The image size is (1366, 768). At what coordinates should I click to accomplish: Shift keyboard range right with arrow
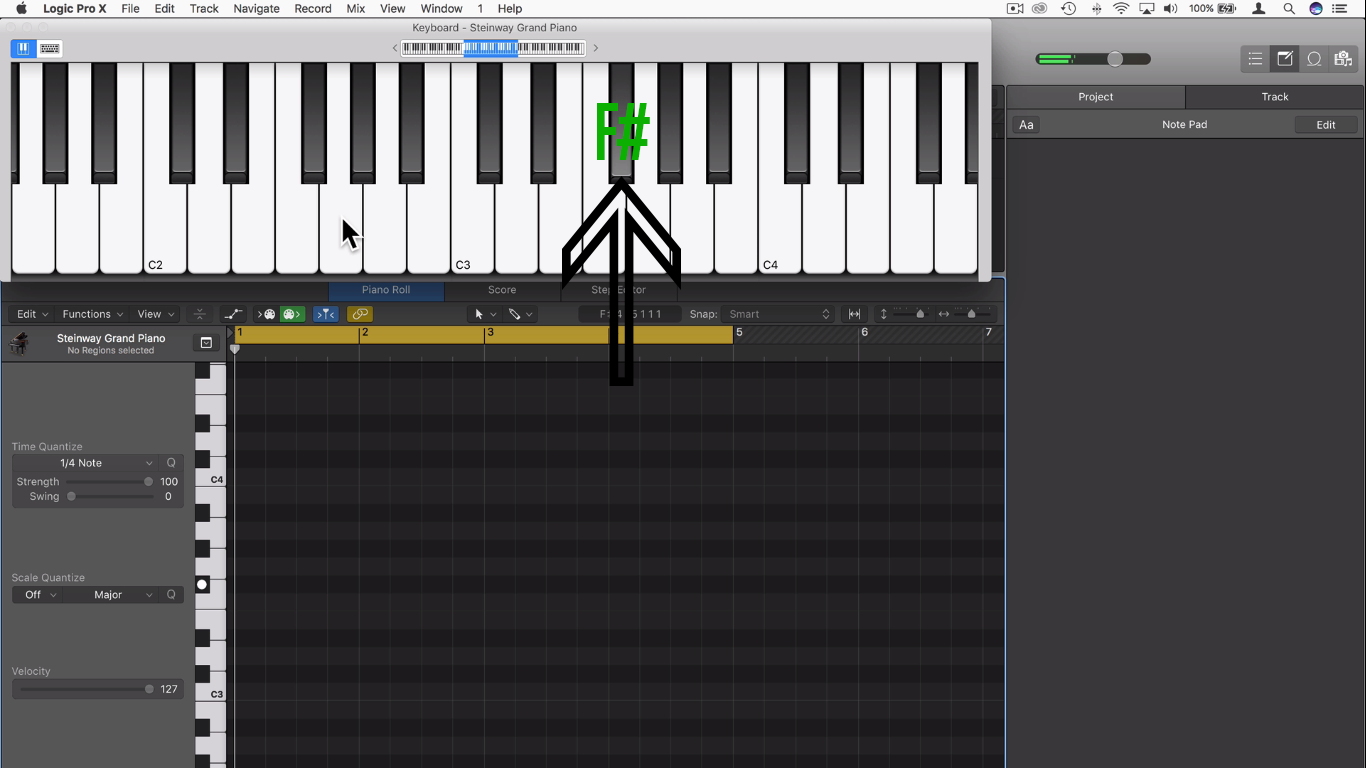596,48
